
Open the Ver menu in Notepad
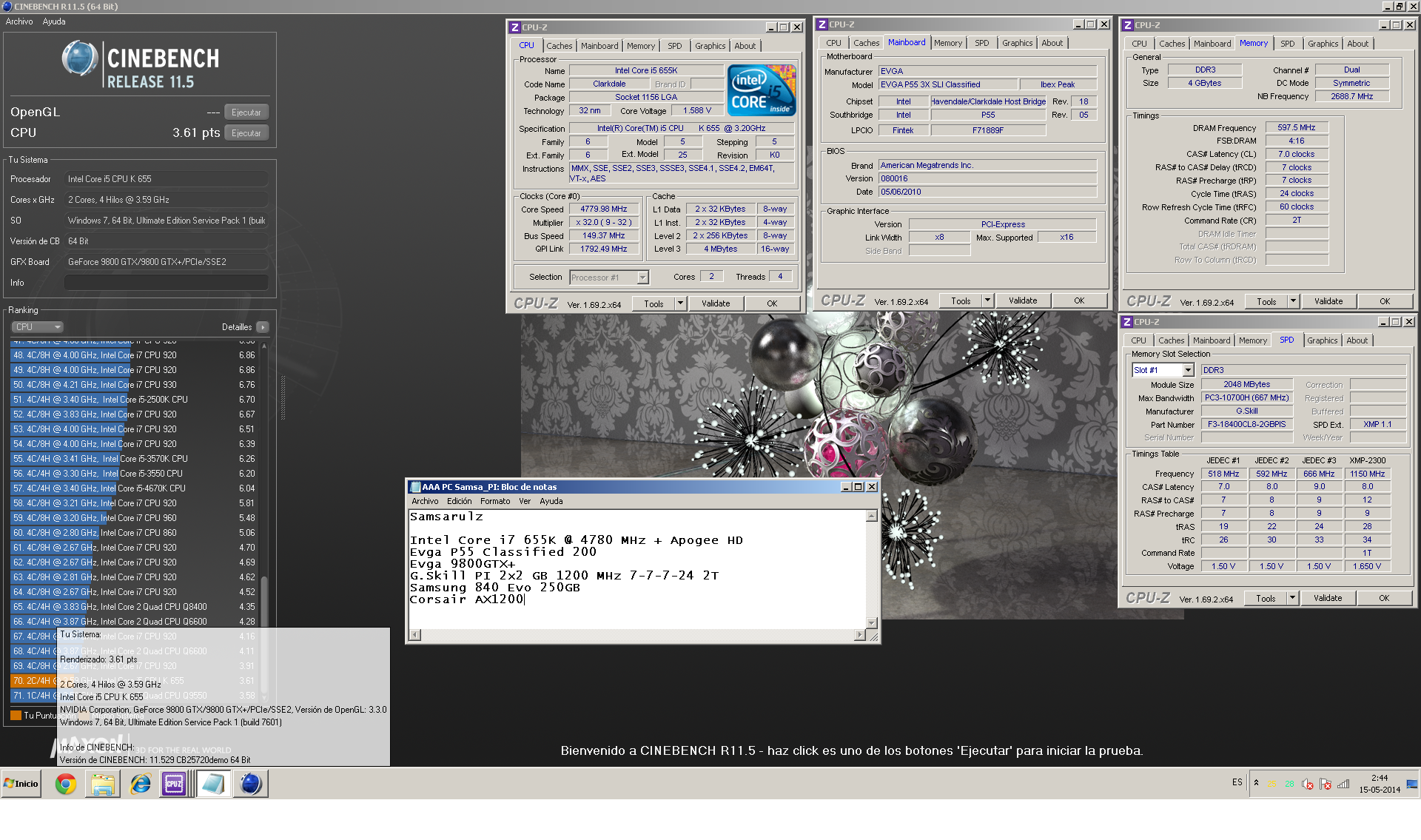tap(525, 501)
